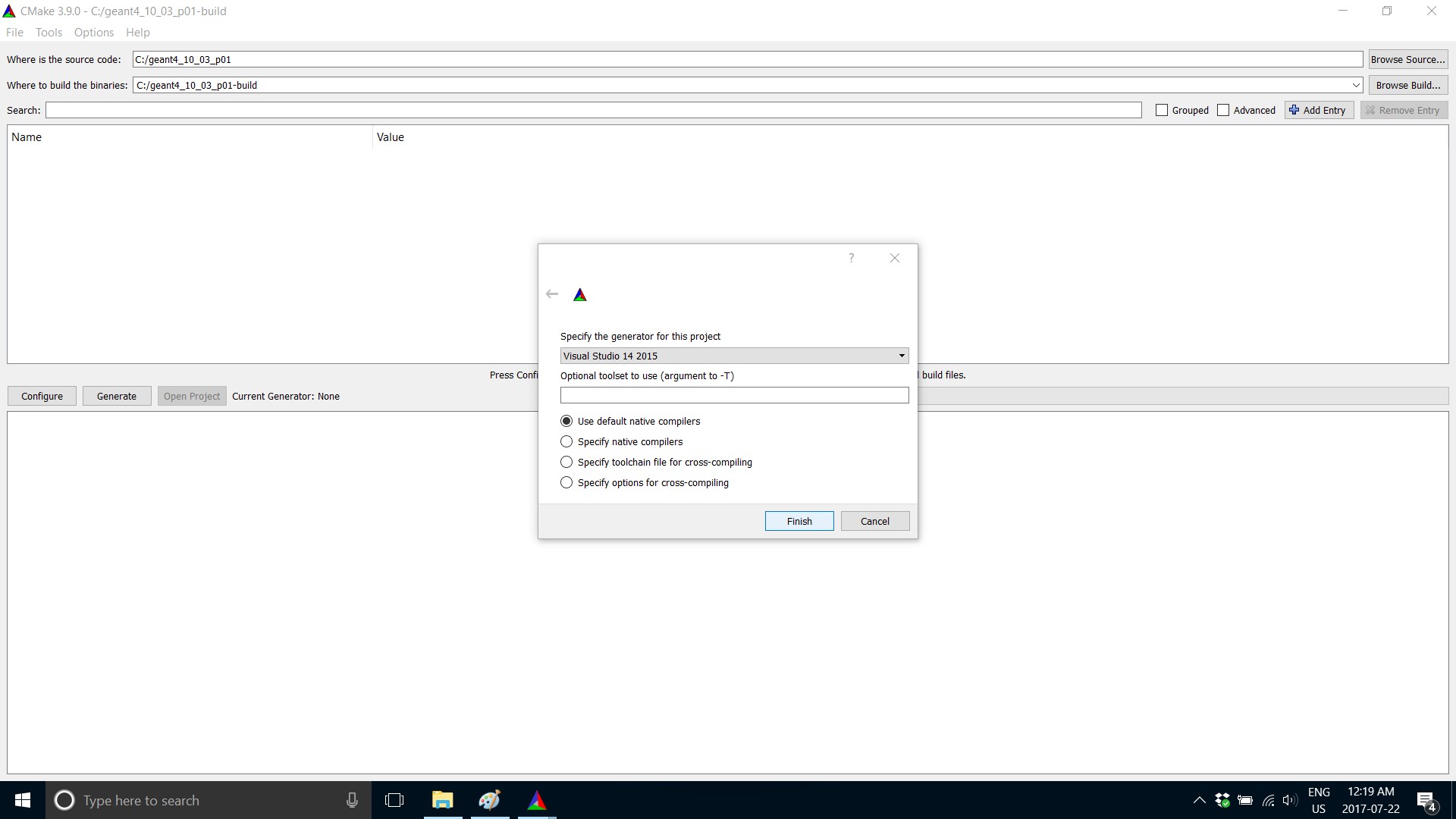Select Use default native compilers
This screenshot has height=819, width=1456.
tap(630, 421)
